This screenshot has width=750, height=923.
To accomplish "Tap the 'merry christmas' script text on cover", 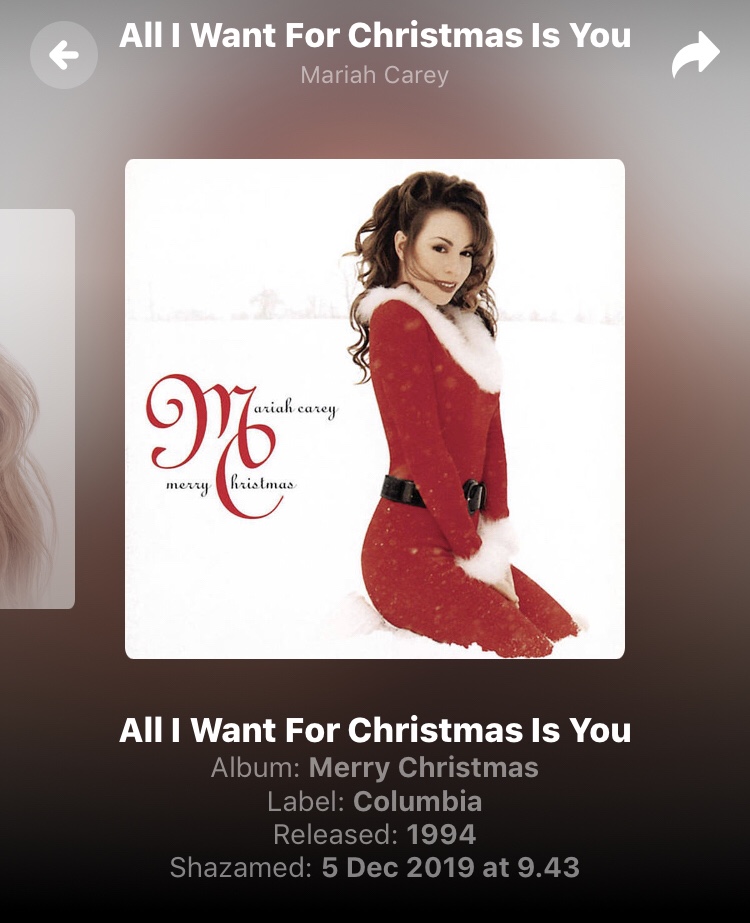I will (x=231, y=485).
